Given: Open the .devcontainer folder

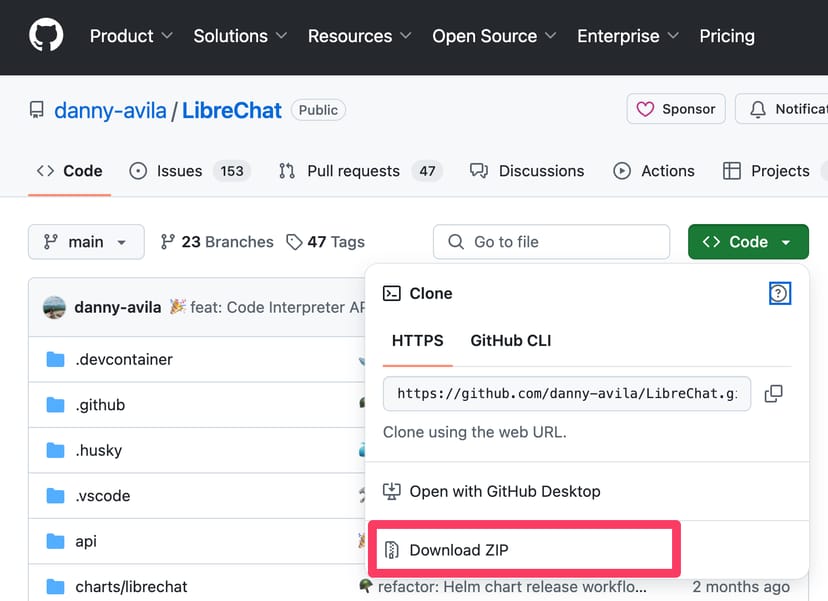Looking at the screenshot, I should [123, 360].
